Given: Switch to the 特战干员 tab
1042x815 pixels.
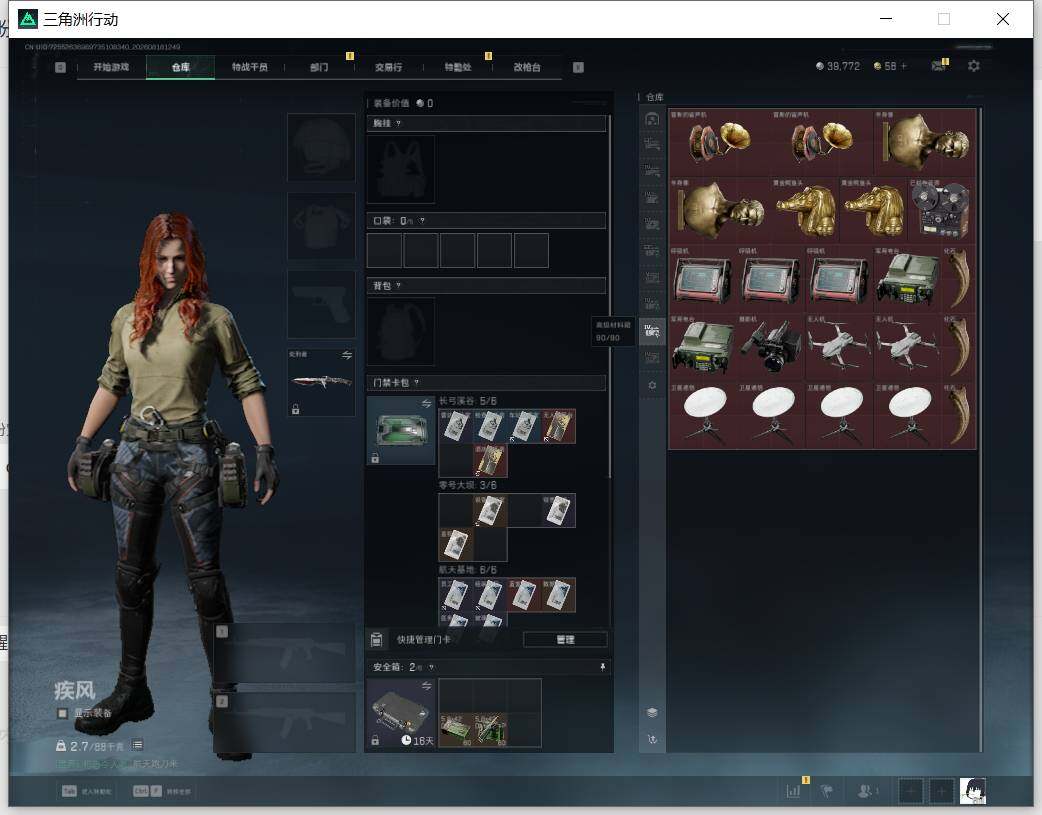Looking at the screenshot, I should click(x=249, y=67).
